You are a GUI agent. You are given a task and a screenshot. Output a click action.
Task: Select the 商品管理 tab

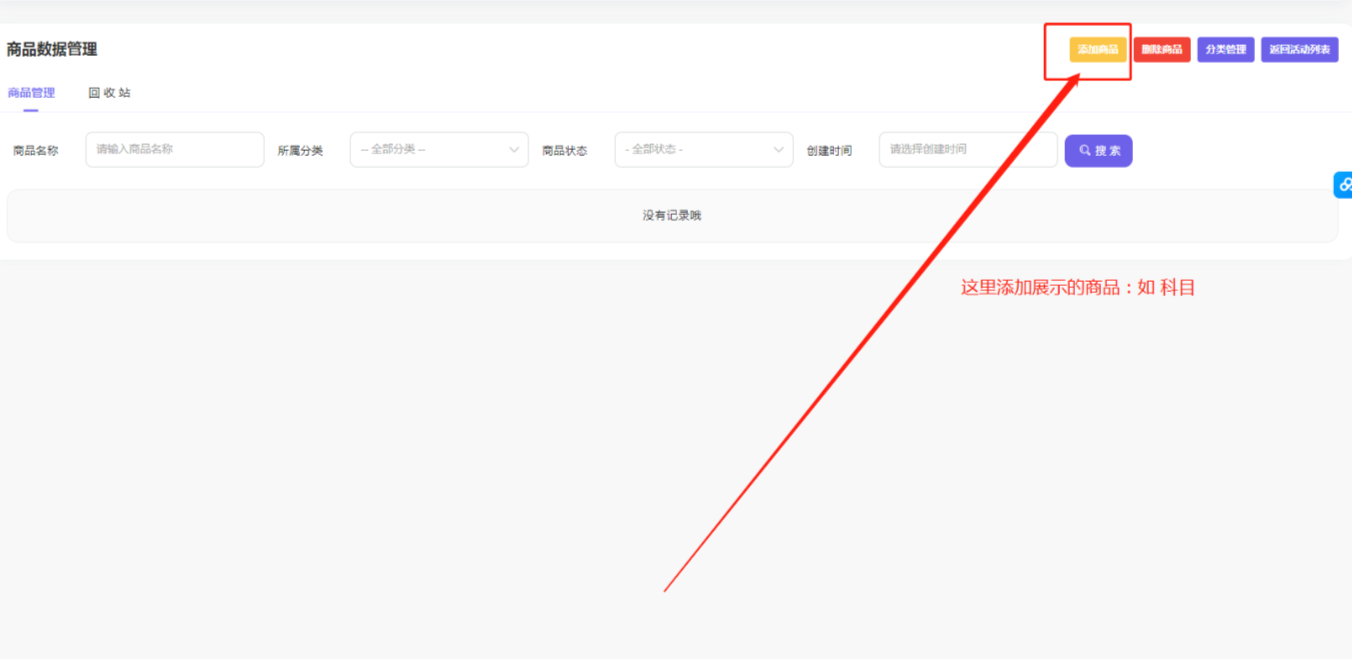point(31,92)
